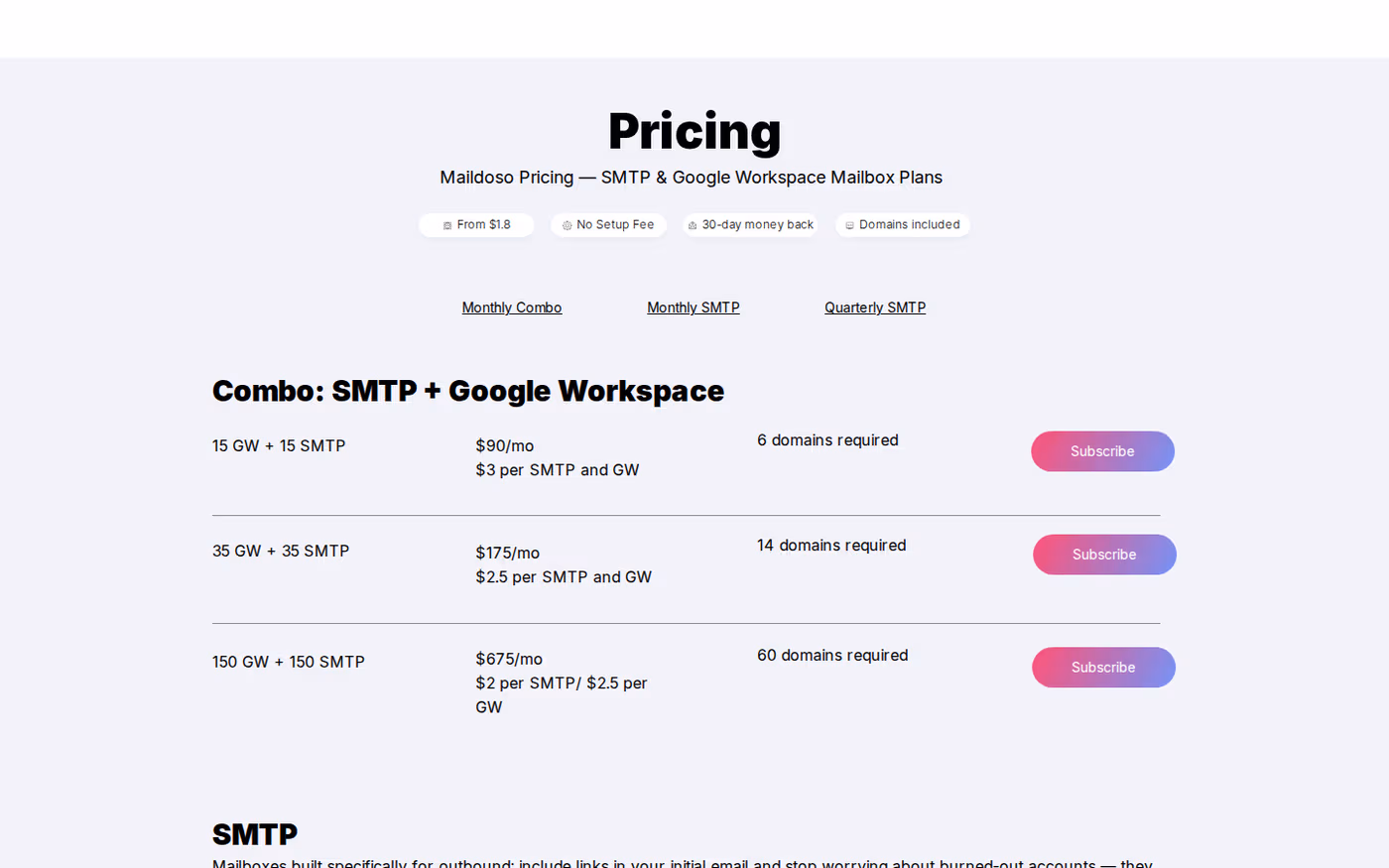Click the 'Combo: SMTP + Google Workspace' heading

pyautogui.click(x=468, y=391)
